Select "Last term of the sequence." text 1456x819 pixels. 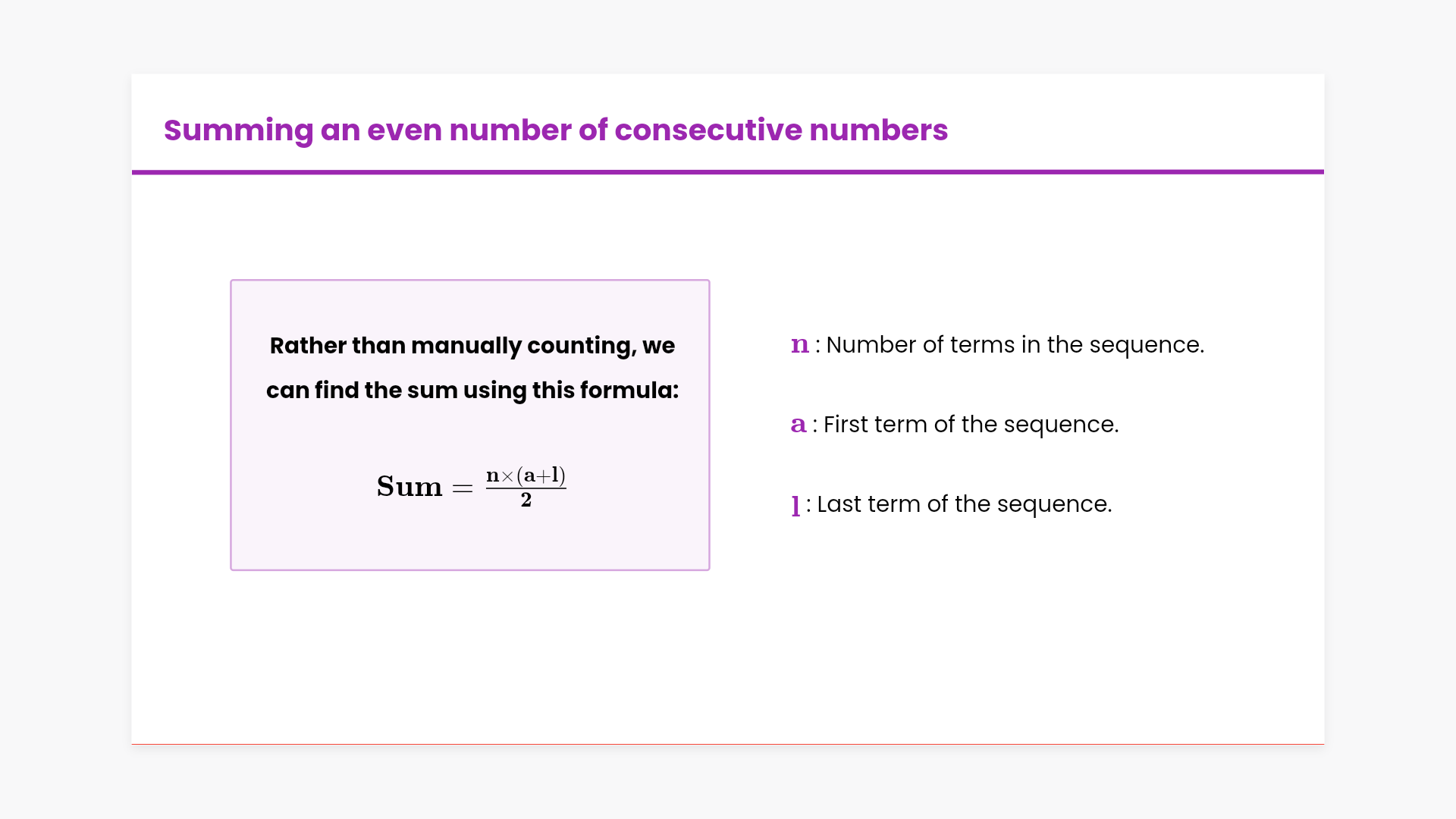[965, 504]
